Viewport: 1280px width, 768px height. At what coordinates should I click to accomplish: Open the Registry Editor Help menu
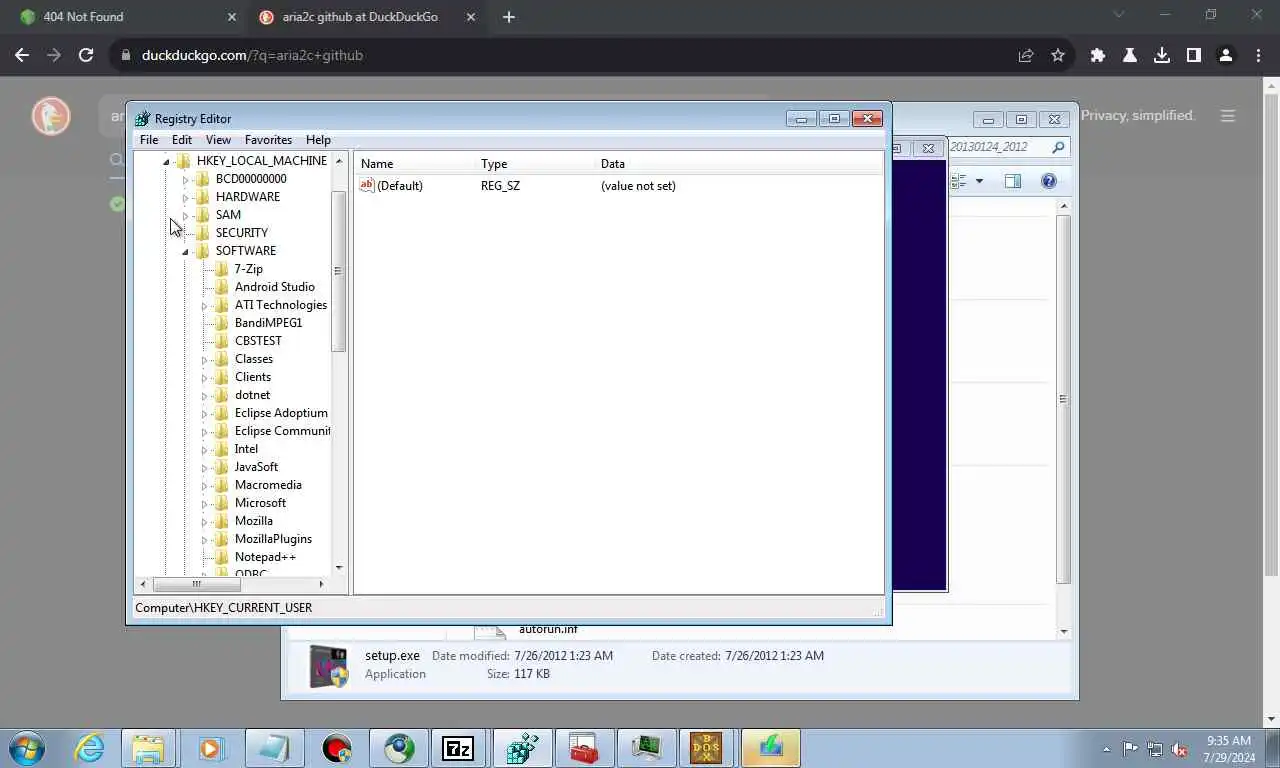point(318,140)
